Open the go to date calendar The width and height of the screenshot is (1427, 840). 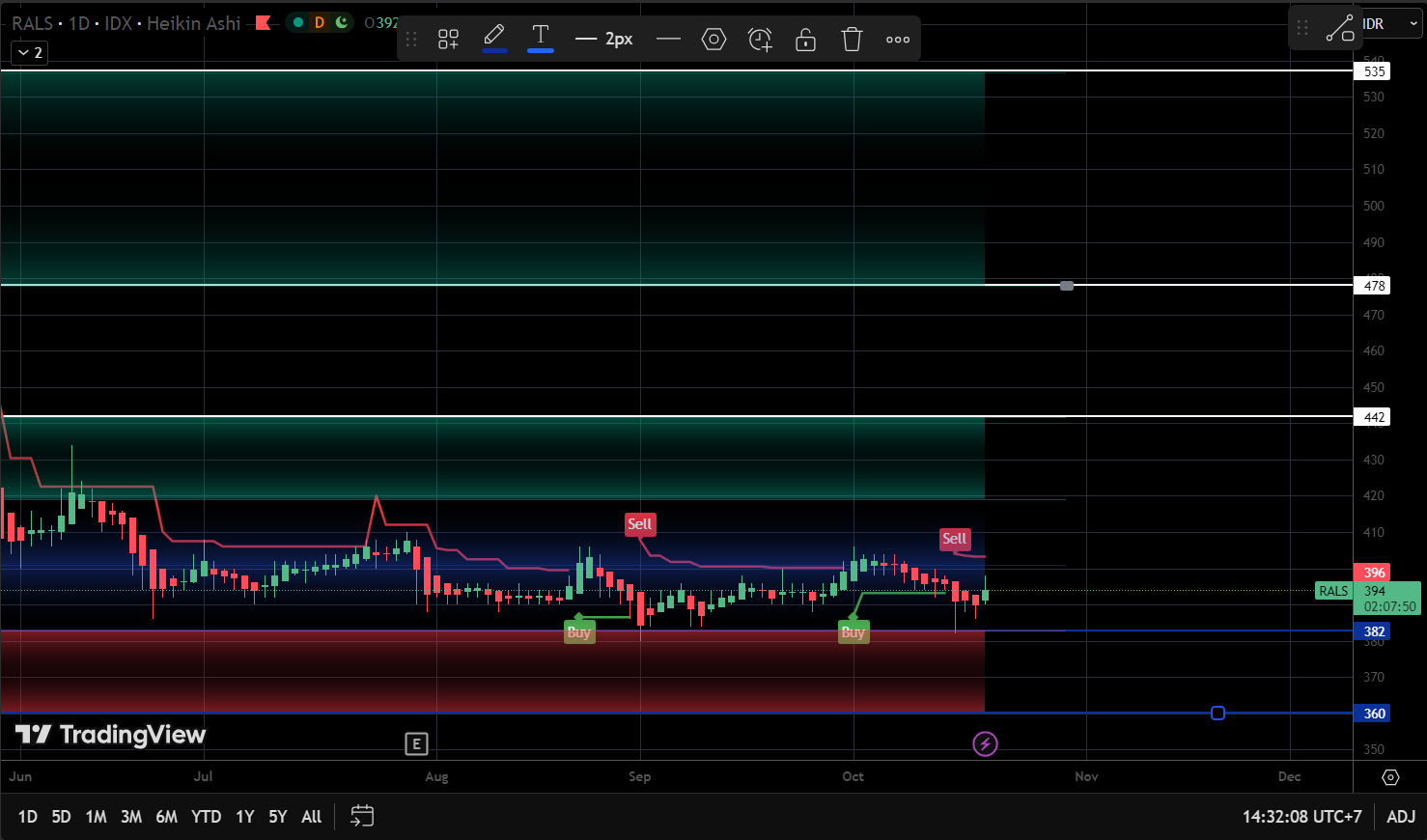coord(362,817)
